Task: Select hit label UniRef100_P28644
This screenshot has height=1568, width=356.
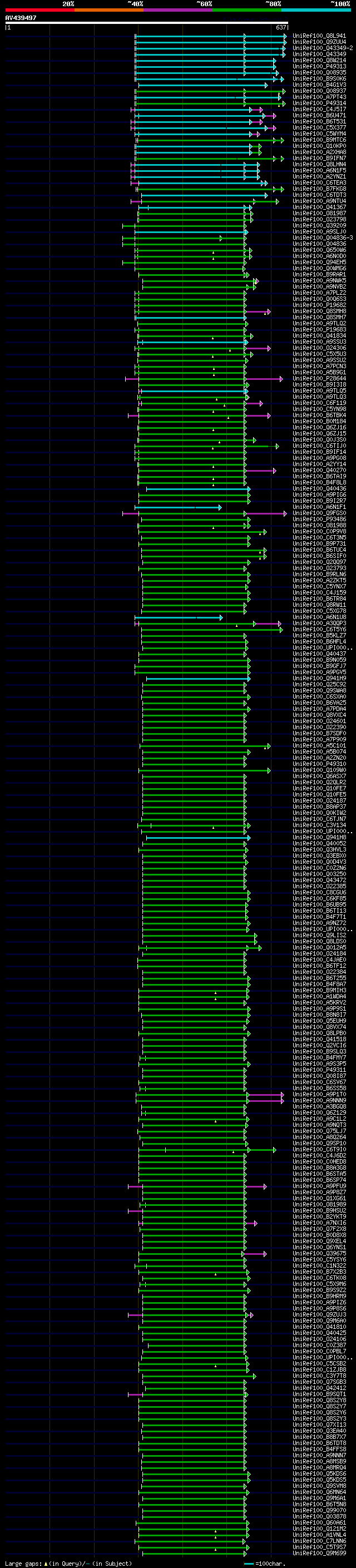Action: [319, 379]
